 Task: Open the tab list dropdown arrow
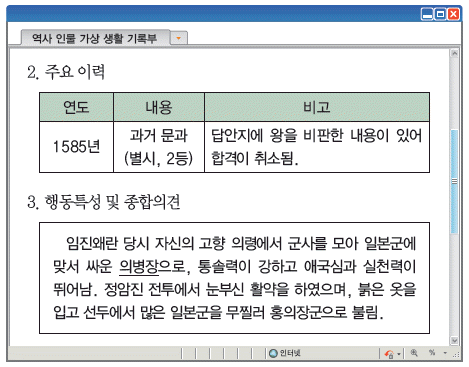pos(179,38)
